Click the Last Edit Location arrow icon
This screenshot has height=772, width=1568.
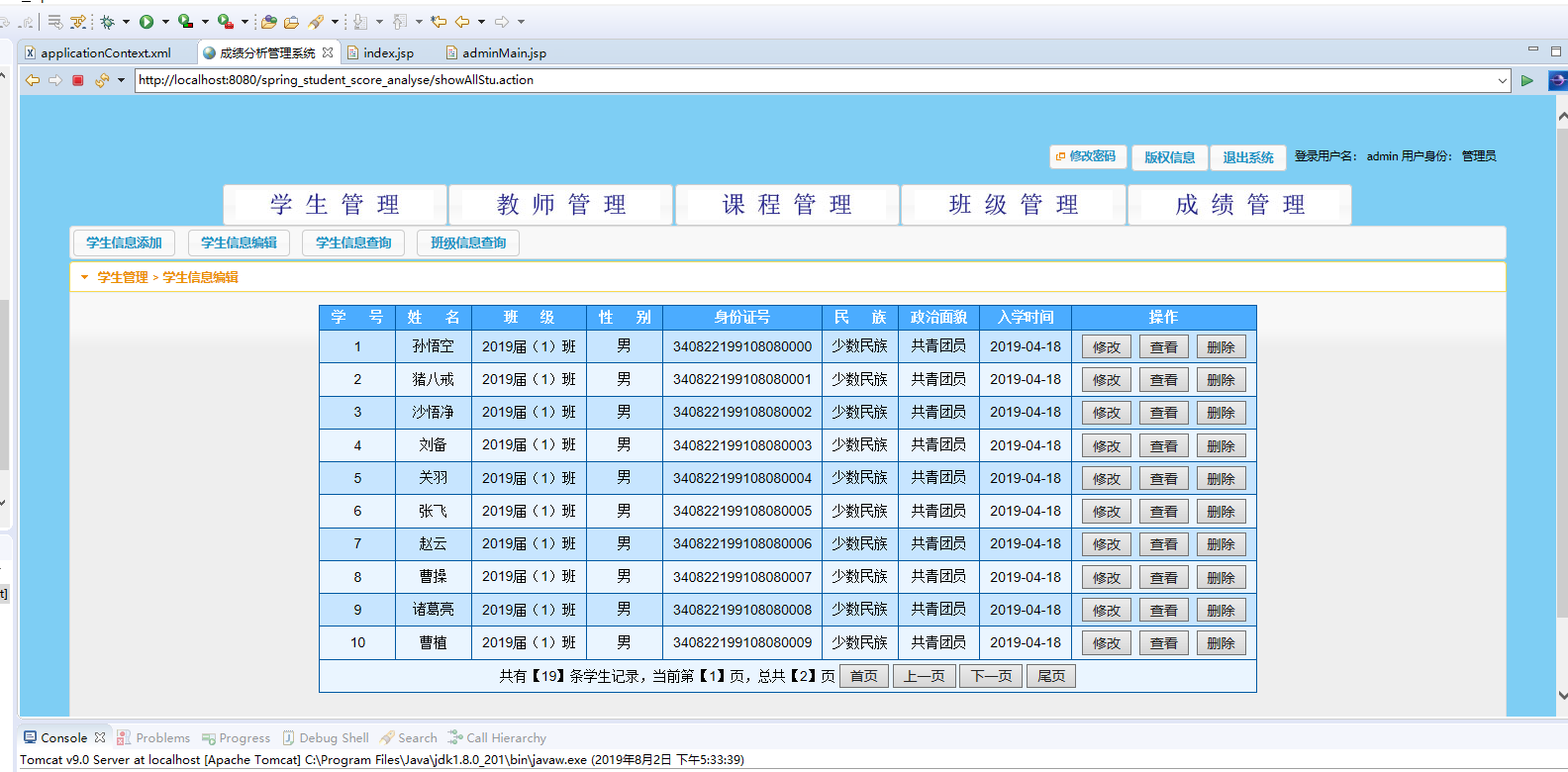(x=439, y=22)
